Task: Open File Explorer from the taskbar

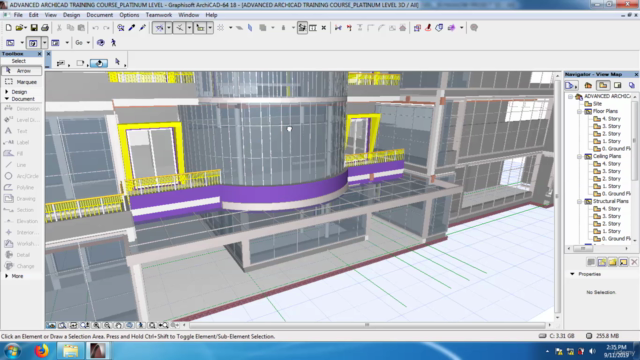Action: tap(70, 351)
